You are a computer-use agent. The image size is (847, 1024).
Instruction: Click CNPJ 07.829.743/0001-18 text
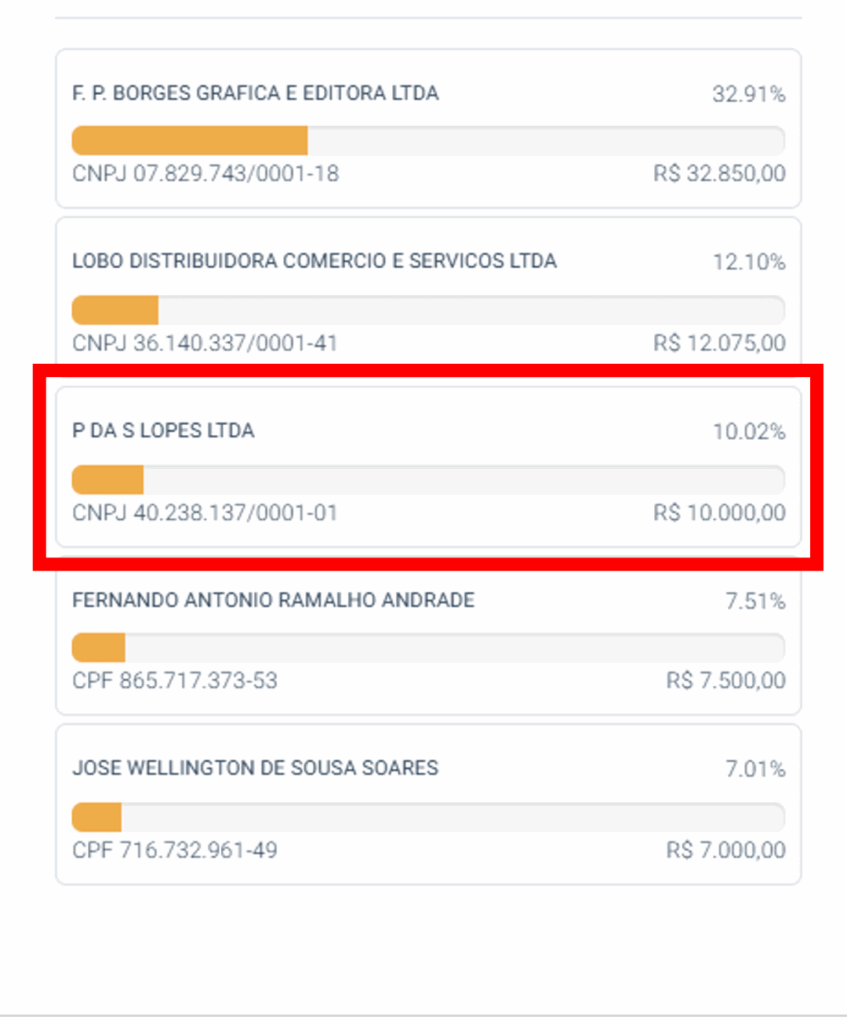coord(206,174)
